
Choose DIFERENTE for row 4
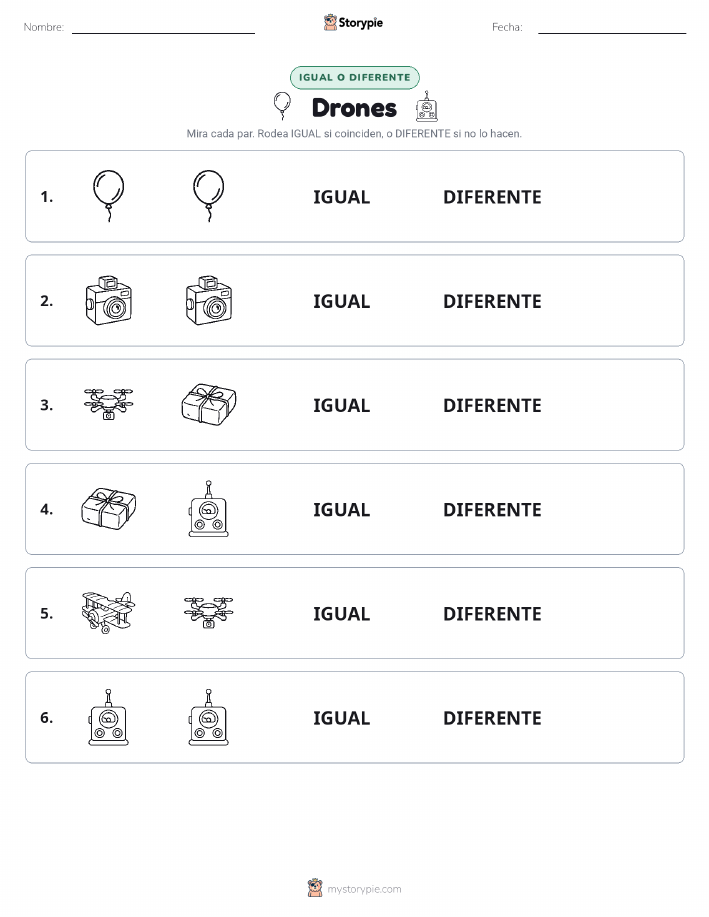click(x=492, y=509)
